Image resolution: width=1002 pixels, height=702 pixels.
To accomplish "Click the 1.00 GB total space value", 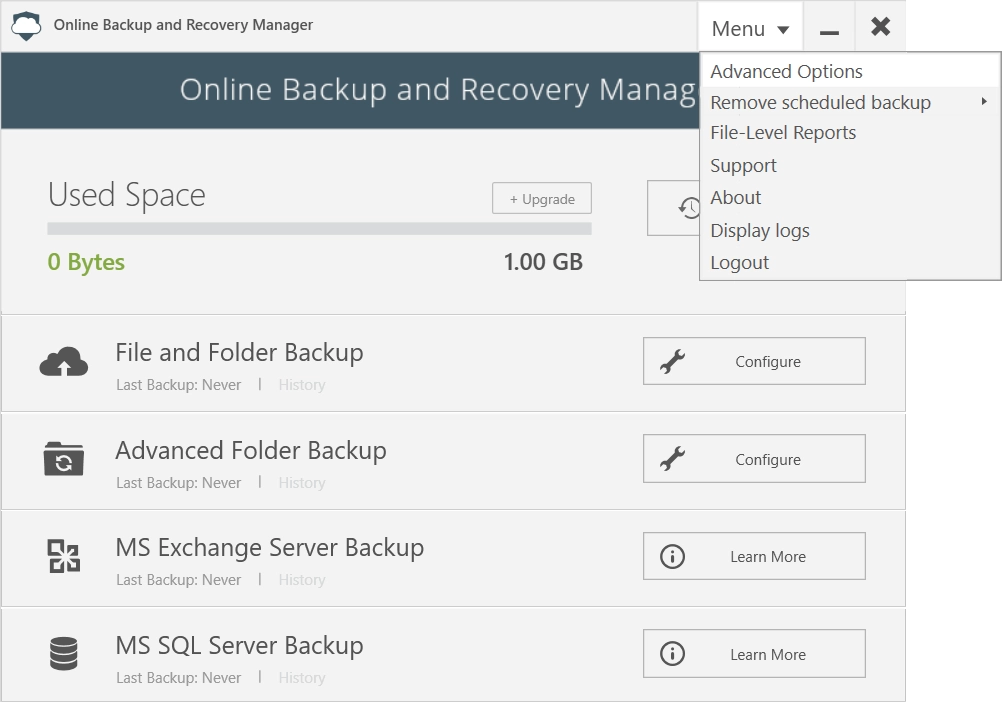I will 543,262.
